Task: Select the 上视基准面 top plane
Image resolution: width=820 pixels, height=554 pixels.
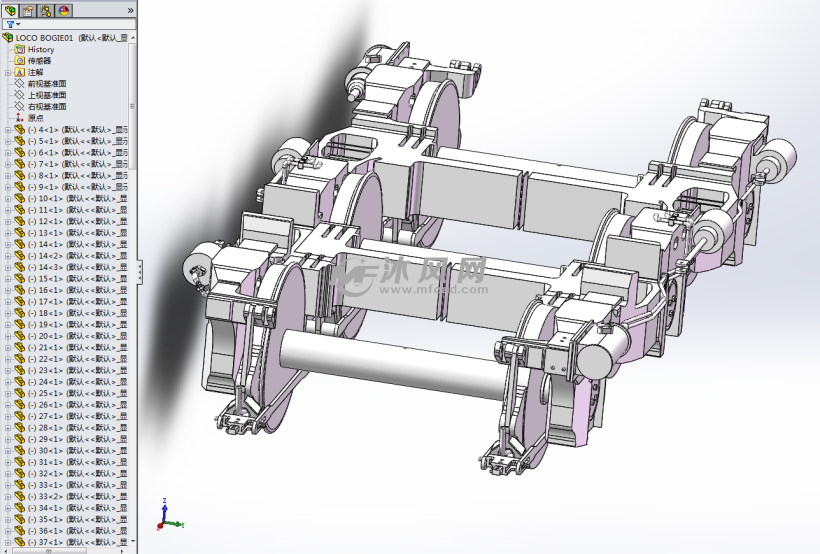Action: point(47,95)
